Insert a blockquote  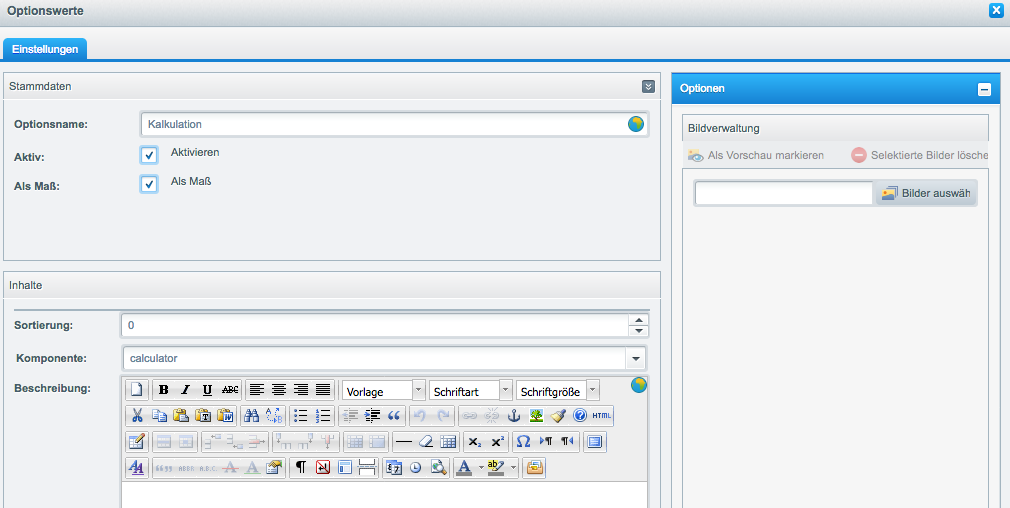coord(394,416)
